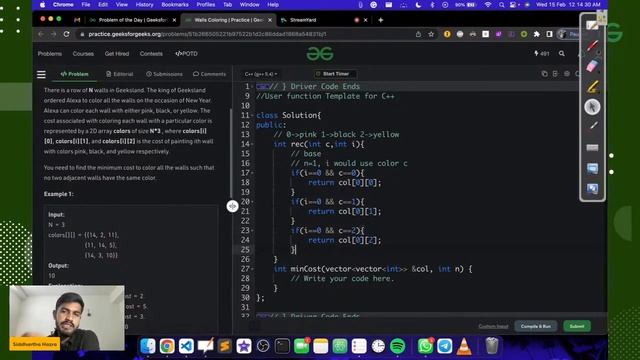Open the Chrome Bookmarks menu
640x360 pixels.
pos(175,4)
